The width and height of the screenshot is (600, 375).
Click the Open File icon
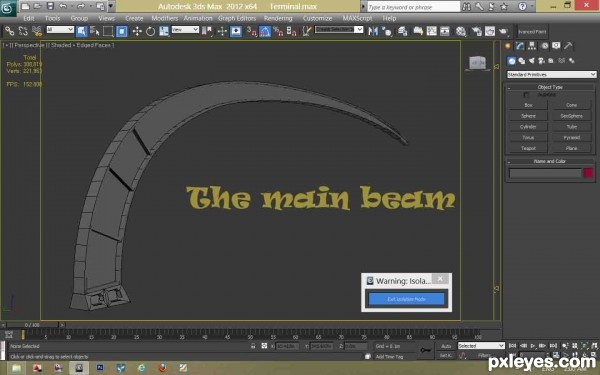point(38,6)
